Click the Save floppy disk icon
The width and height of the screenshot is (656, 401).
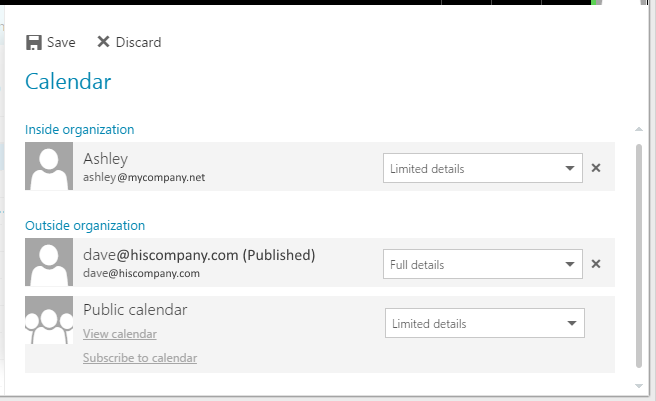(x=34, y=42)
